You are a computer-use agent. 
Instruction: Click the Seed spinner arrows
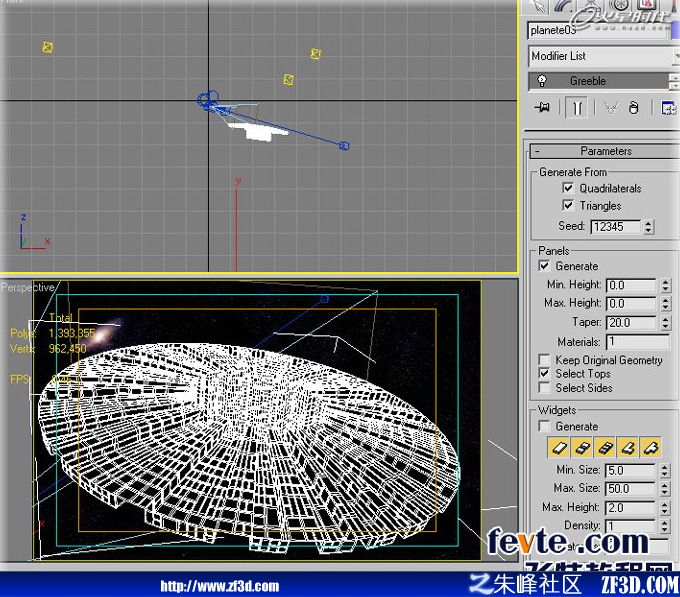tap(649, 226)
